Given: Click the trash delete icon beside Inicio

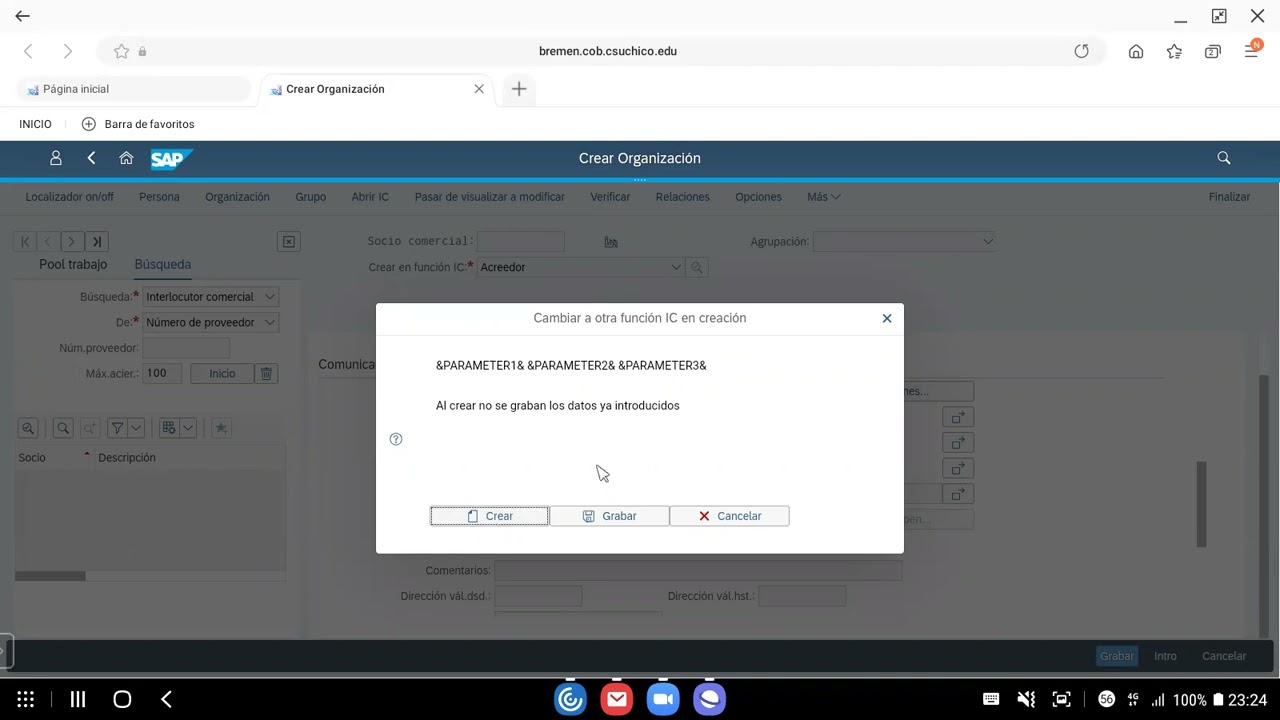Looking at the screenshot, I should click(x=266, y=373).
